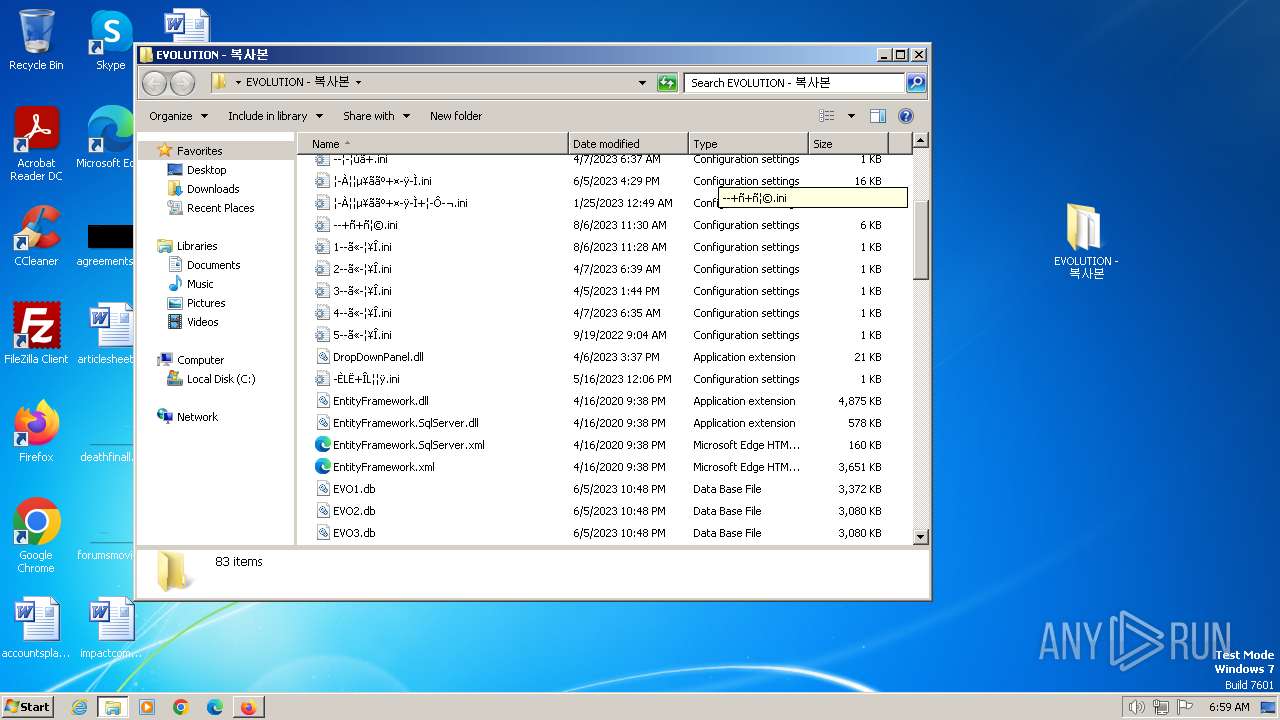Expand the address bar history dropdown

click(x=642, y=83)
